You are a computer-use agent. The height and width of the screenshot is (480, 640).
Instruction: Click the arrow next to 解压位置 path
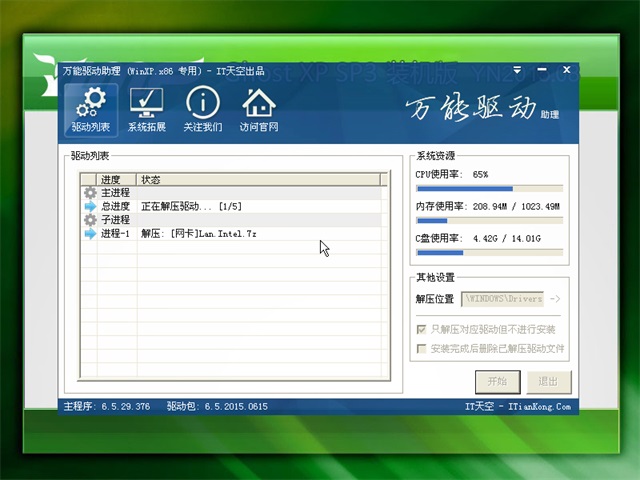pos(555,299)
